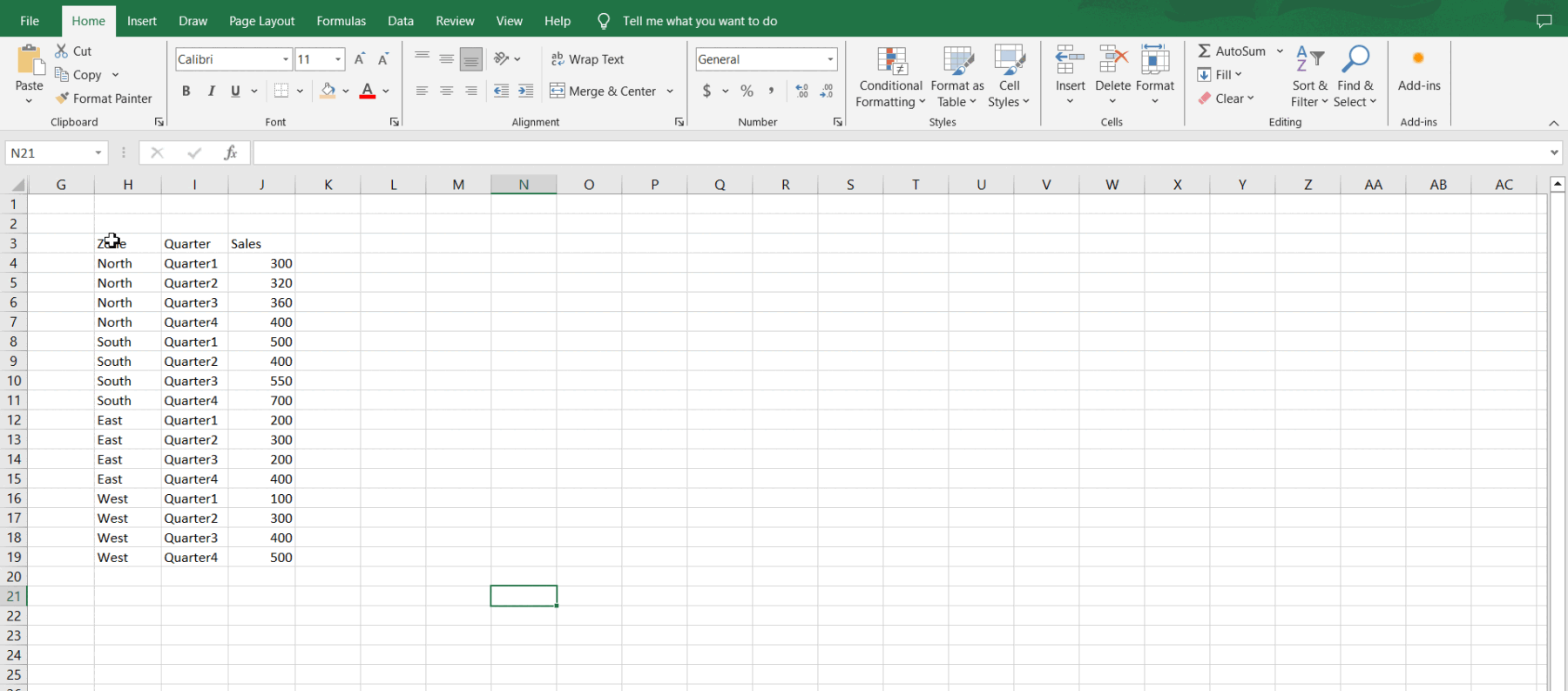Apply center horizontal alignment

coord(447,91)
